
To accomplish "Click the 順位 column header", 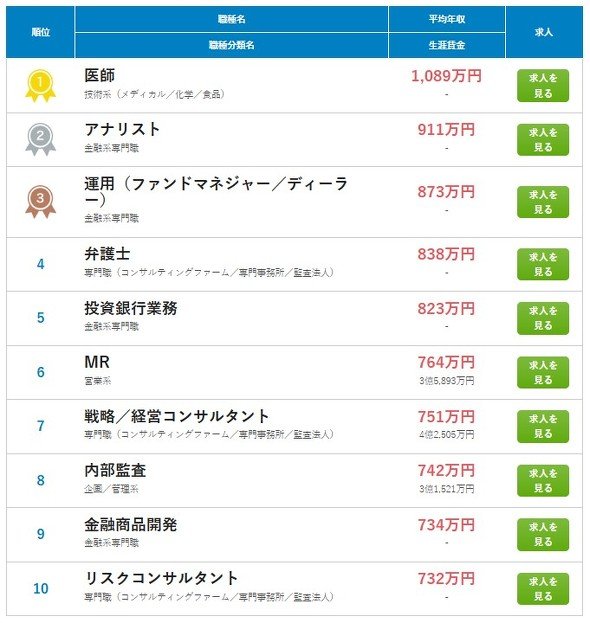I will [40, 32].
